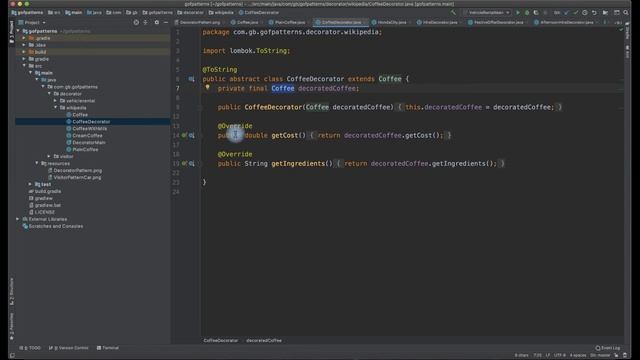Click the intention light bulb on line 7
Screen dimensions: 640x360
click(207, 87)
